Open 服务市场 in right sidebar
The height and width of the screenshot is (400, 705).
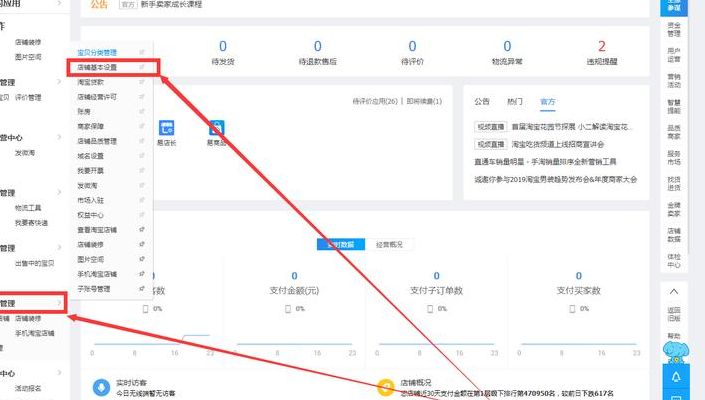pyautogui.click(x=674, y=158)
